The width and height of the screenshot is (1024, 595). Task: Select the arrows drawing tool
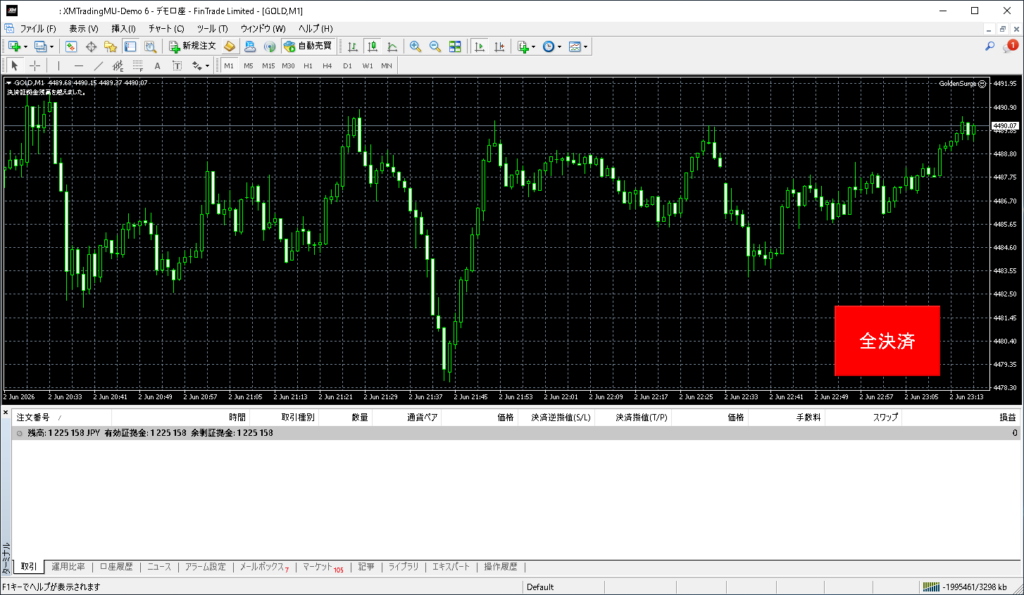(197, 65)
